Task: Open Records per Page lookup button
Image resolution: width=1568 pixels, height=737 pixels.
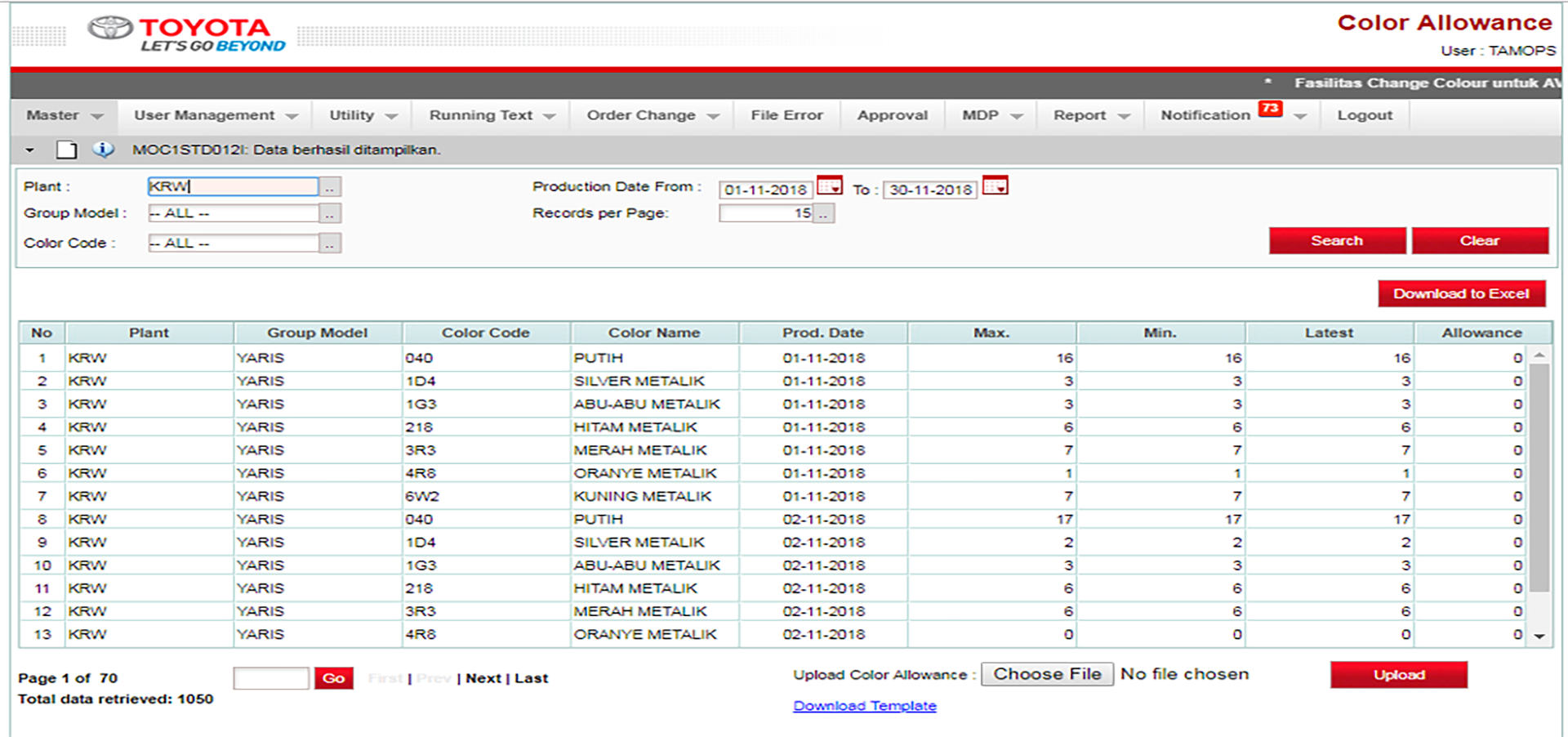Action: tap(823, 214)
